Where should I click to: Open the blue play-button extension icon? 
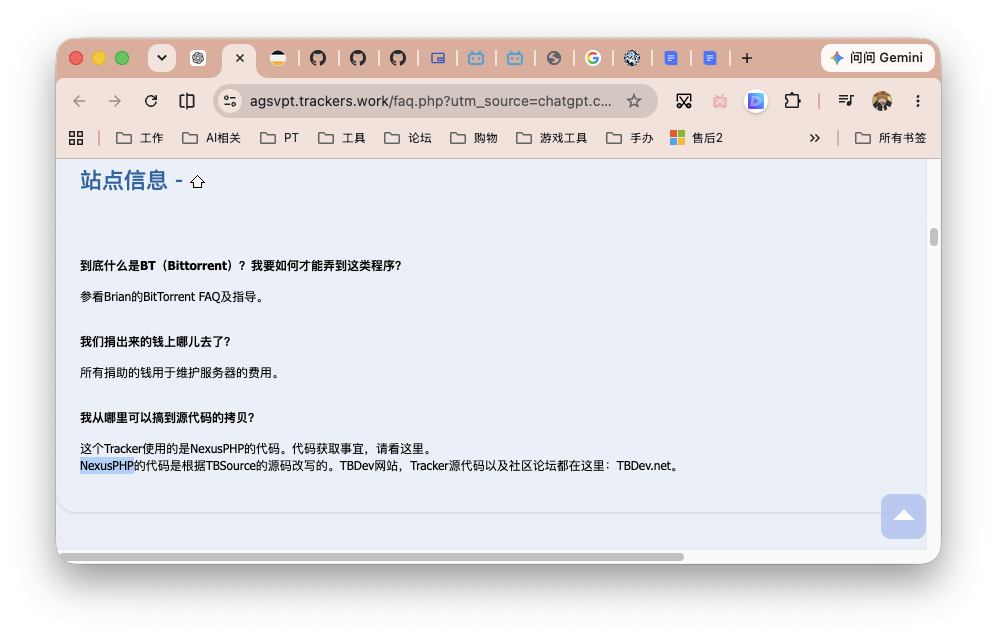(x=756, y=101)
